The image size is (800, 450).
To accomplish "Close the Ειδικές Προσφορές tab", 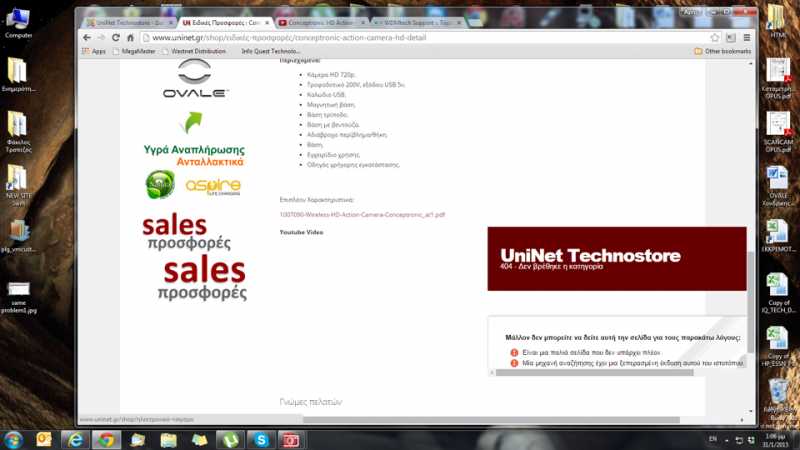I will (267, 23).
